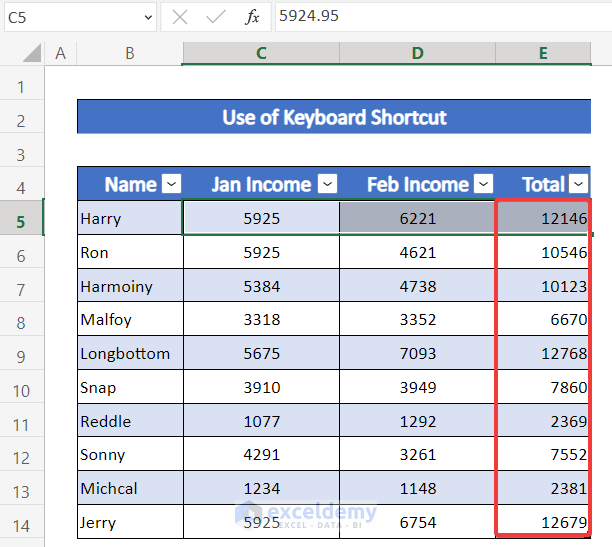Click the Insert Function fx icon
The height and width of the screenshot is (547, 612).
point(253,17)
